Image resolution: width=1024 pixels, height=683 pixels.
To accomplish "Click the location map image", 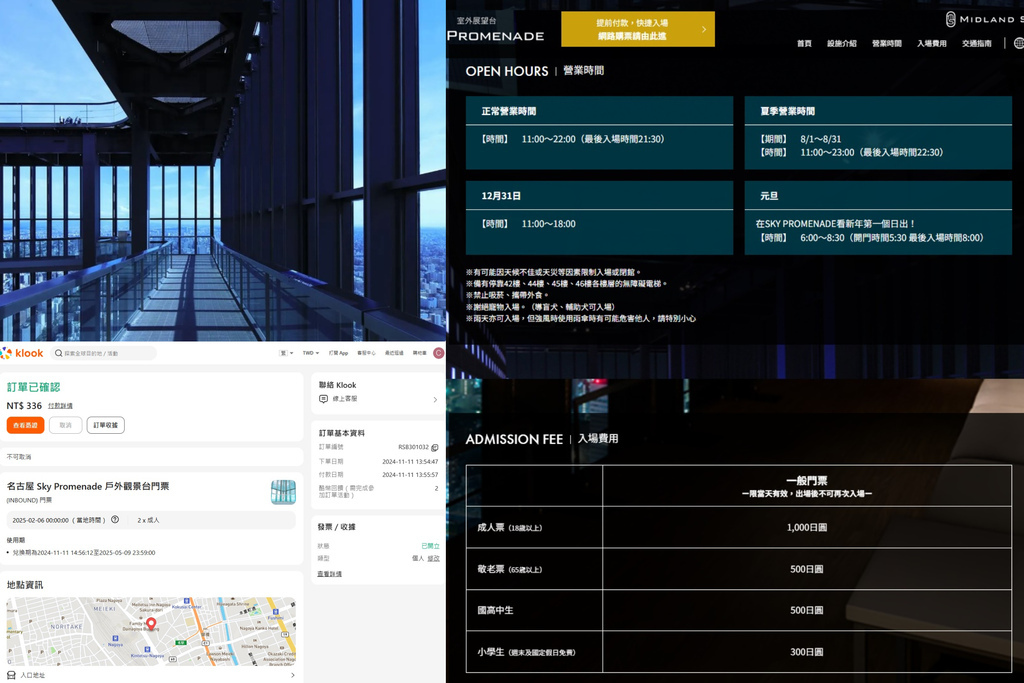I will (x=151, y=631).
